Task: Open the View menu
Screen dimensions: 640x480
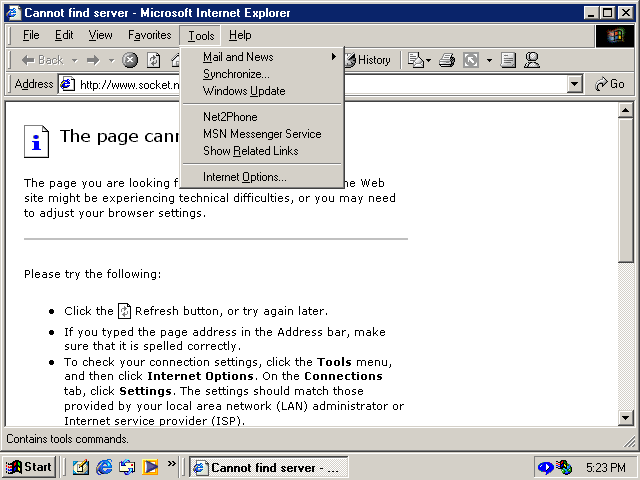Action: (x=100, y=35)
